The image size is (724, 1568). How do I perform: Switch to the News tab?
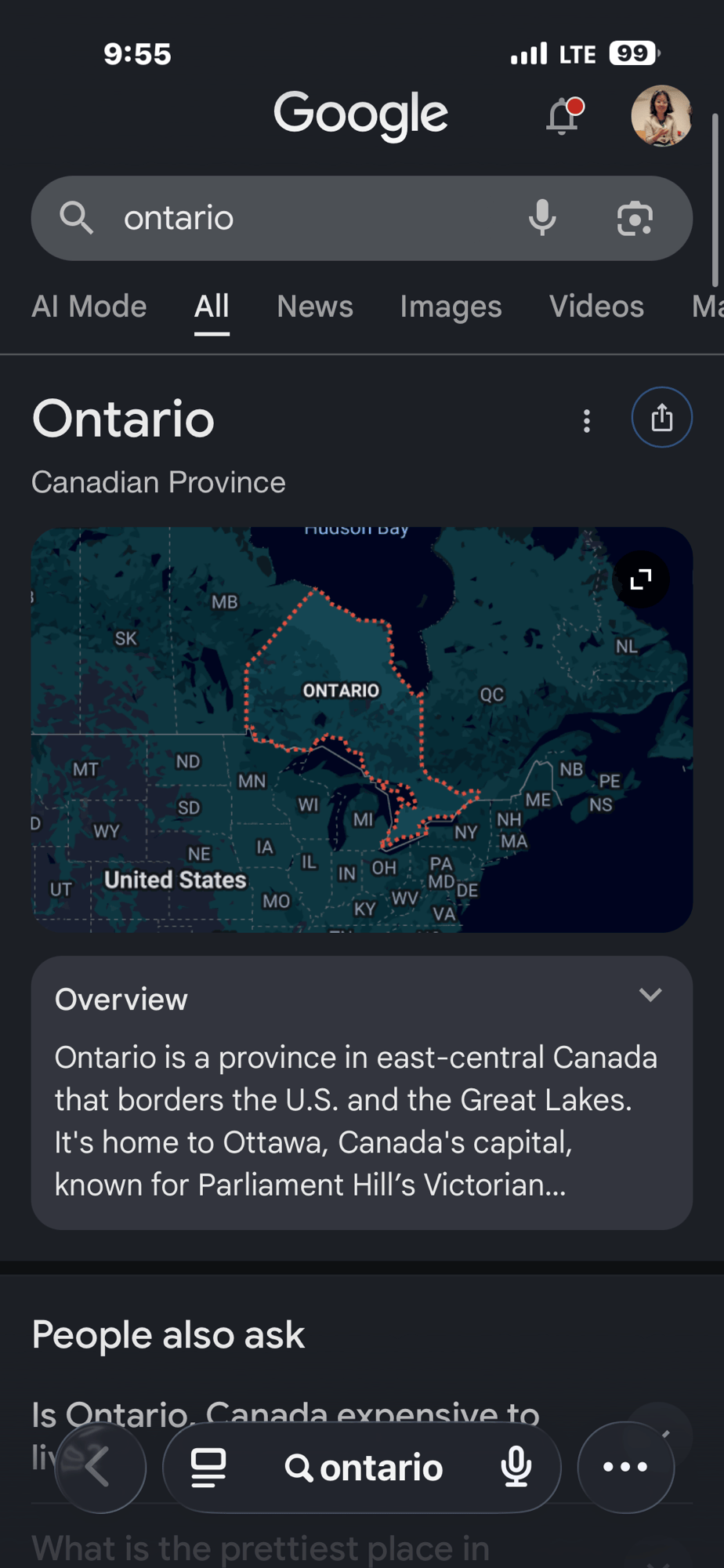[315, 307]
